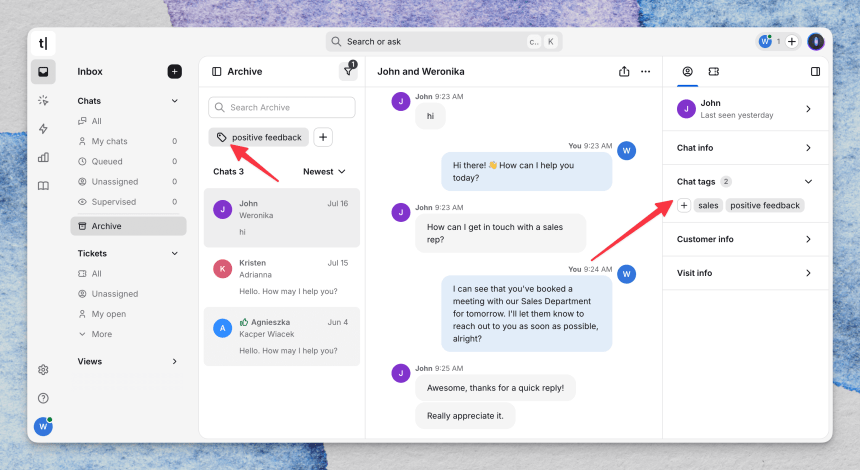Click the sales chat tag
Viewport: 860px width, 470px height.
708,205
